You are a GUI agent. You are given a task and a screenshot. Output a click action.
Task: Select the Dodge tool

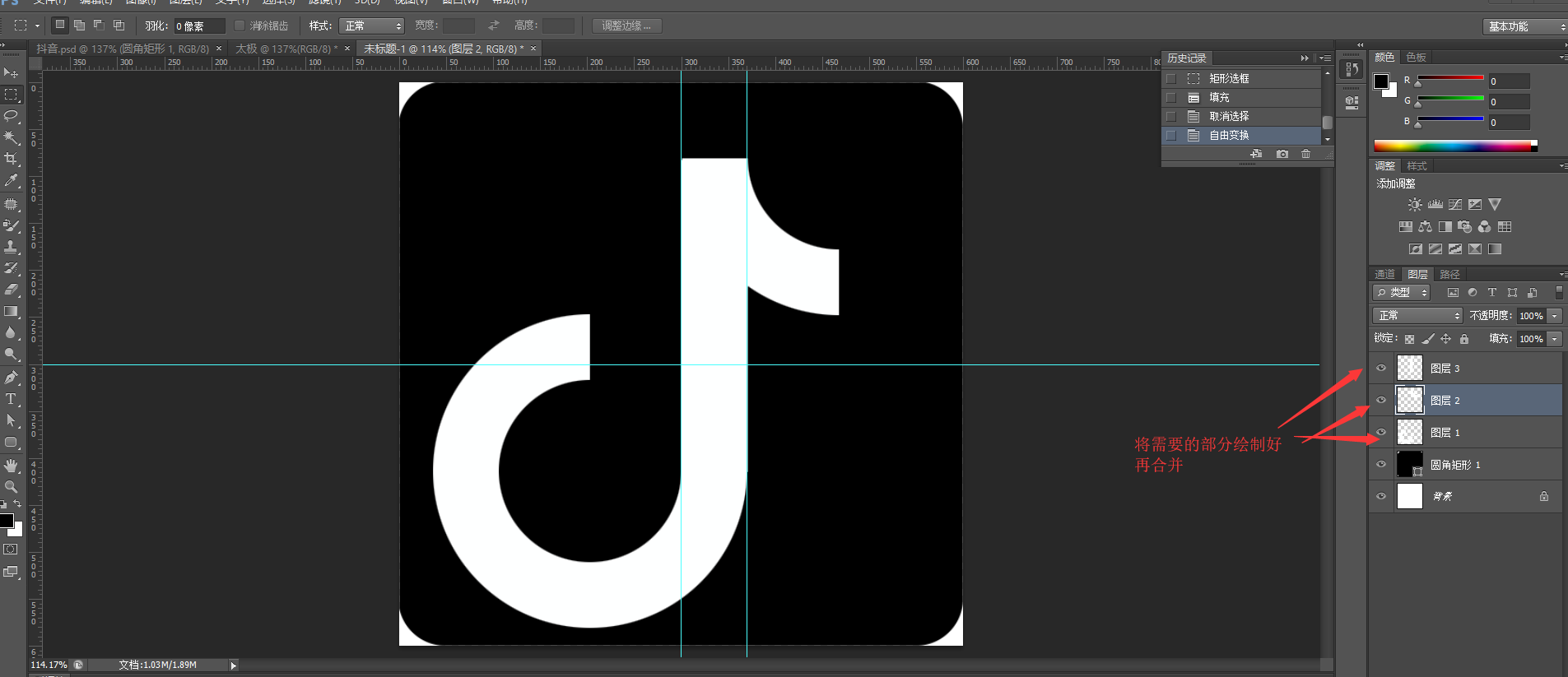point(11,354)
